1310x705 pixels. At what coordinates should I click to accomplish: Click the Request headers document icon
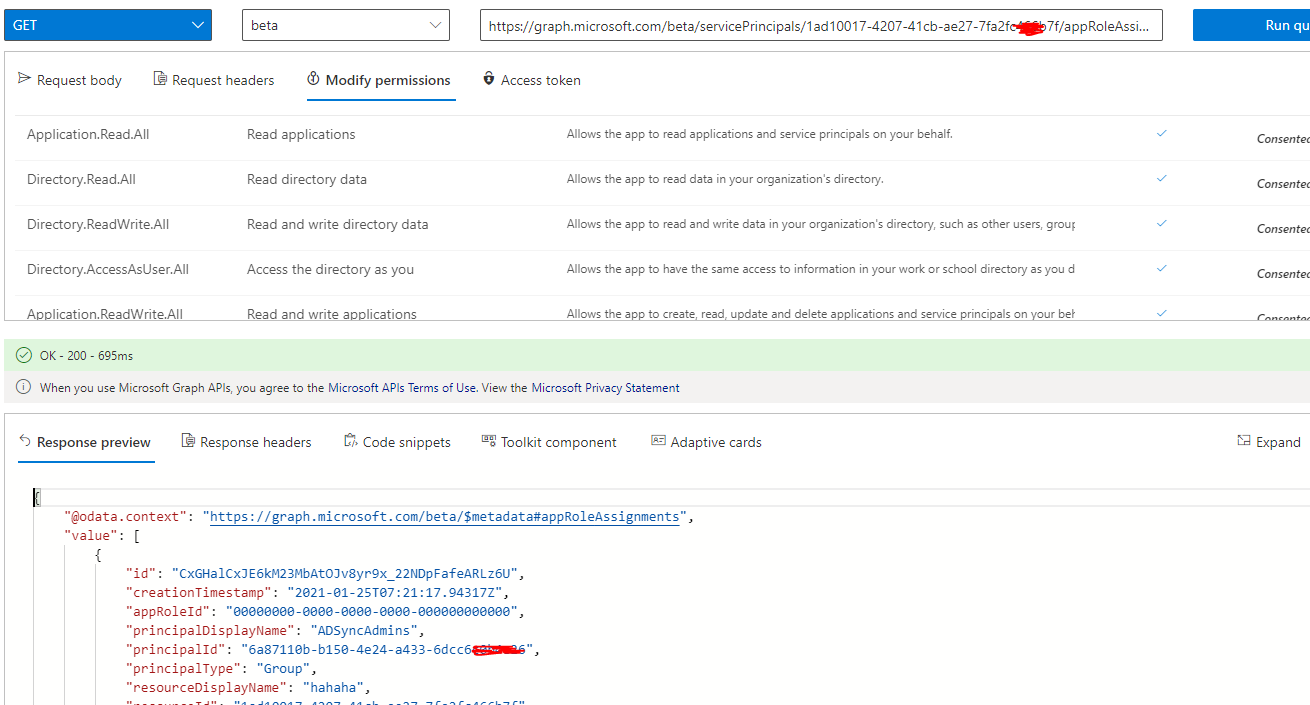click(x=160, y=79)
